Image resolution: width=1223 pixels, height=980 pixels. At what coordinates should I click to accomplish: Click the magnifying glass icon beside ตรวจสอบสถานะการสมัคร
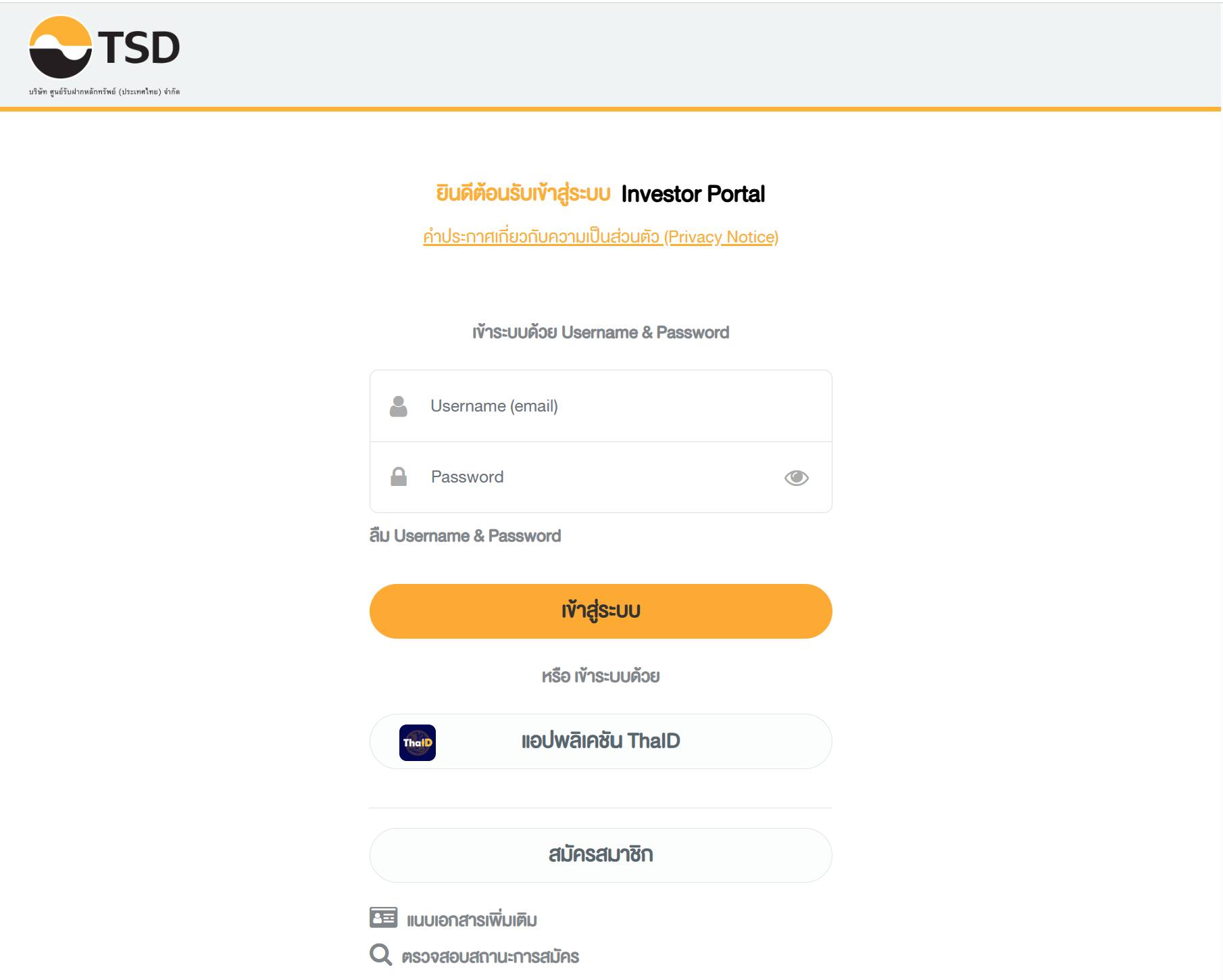pyautogui.click(x=381, y=954)
